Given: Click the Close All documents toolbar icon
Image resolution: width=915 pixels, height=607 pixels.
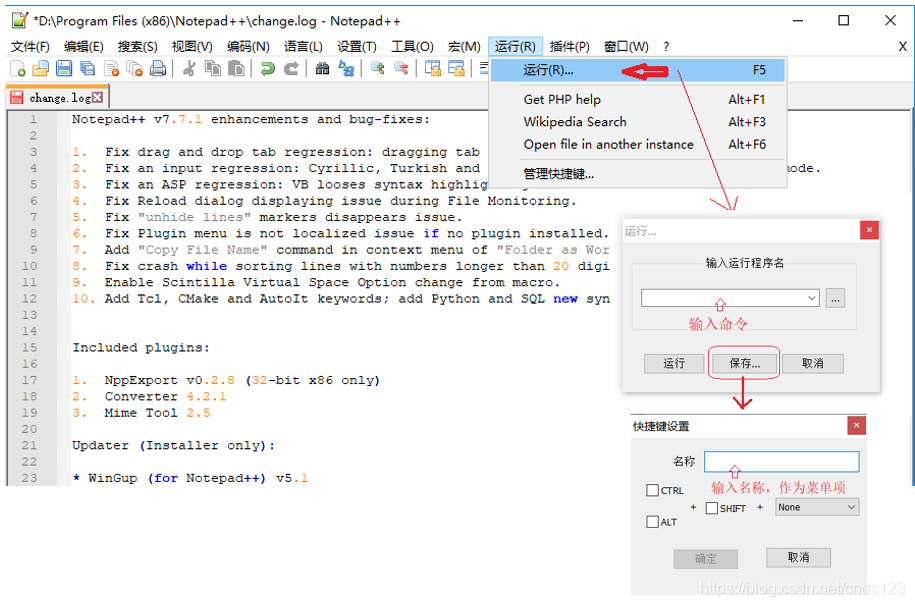Looking at the screenshot, I should [135, 69].
